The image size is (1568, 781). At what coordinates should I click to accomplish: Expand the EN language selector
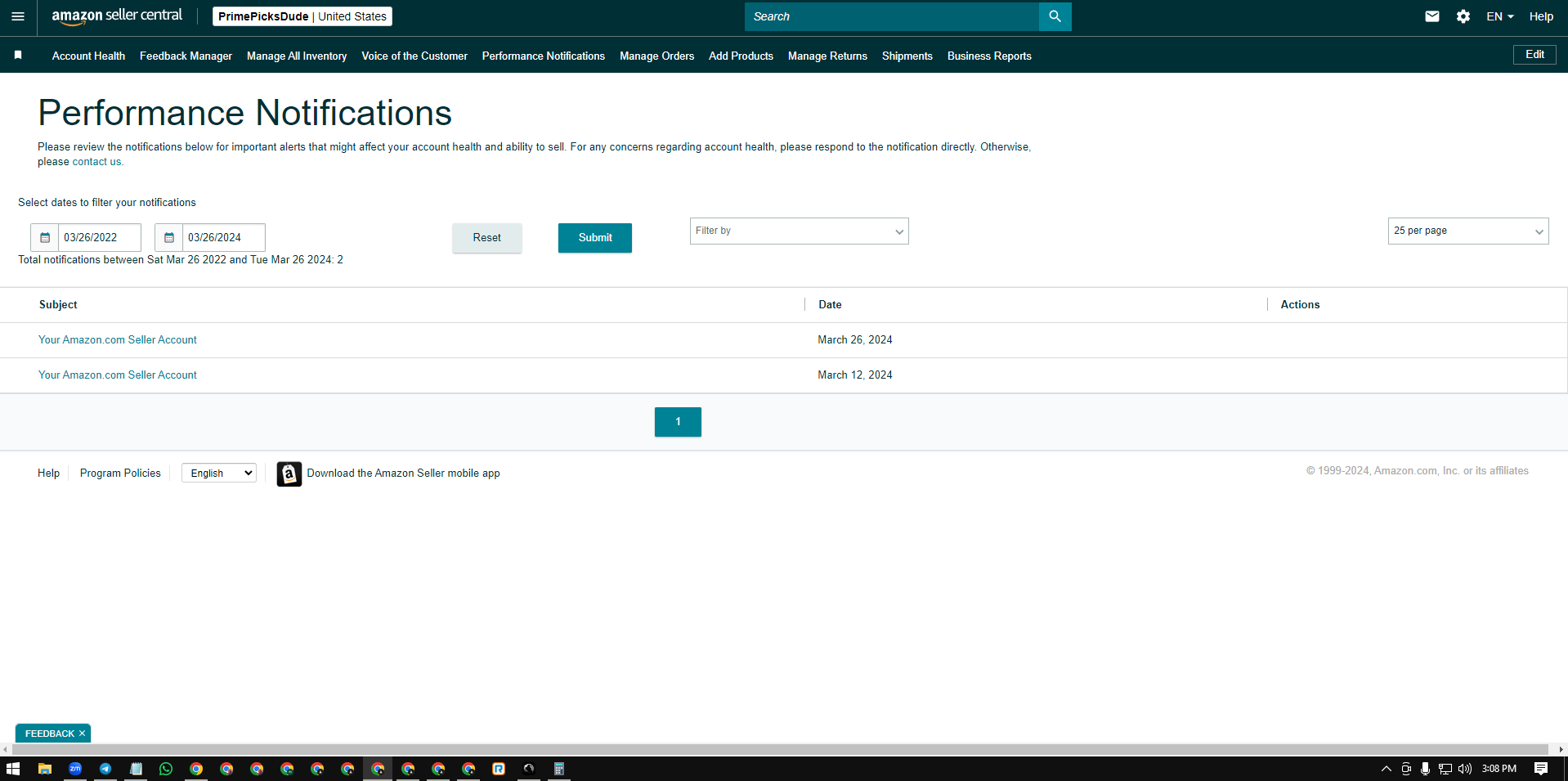pyautogui.click(x=1499, y=16)
